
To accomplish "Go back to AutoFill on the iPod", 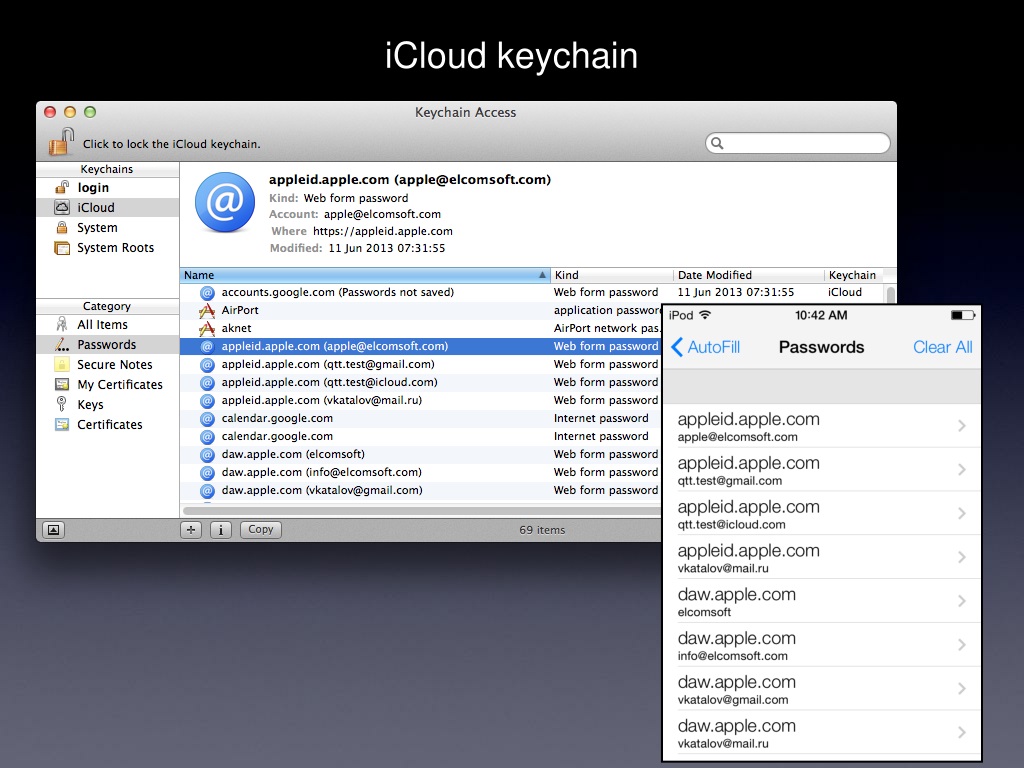I will 705,347.
